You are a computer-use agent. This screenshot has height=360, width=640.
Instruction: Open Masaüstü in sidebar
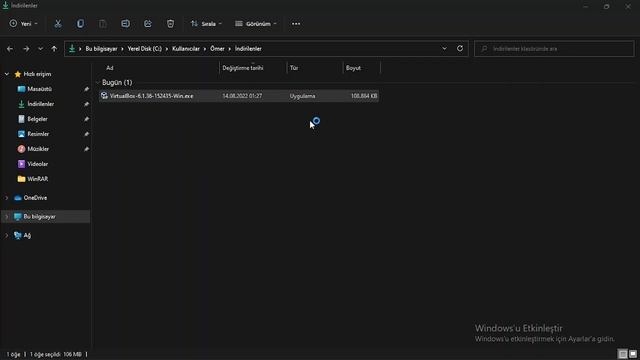[x=40, y=89]
